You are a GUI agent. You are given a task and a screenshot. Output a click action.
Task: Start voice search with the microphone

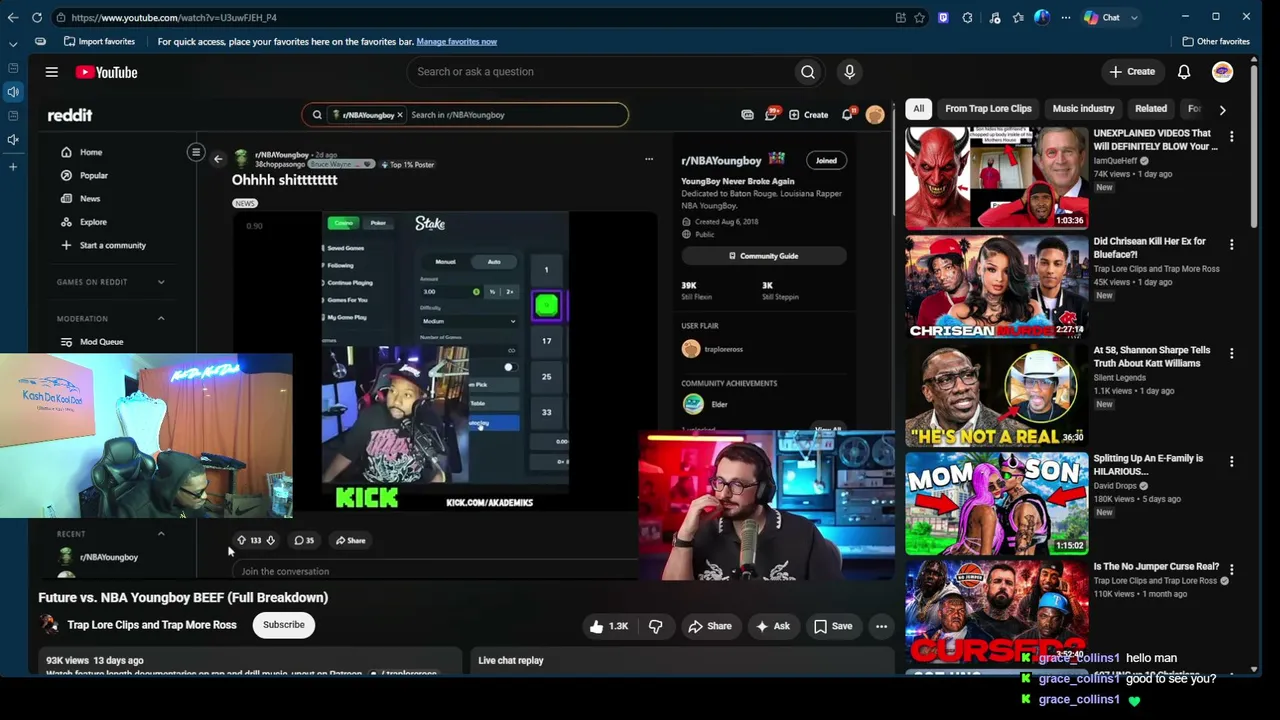[849, 72]
